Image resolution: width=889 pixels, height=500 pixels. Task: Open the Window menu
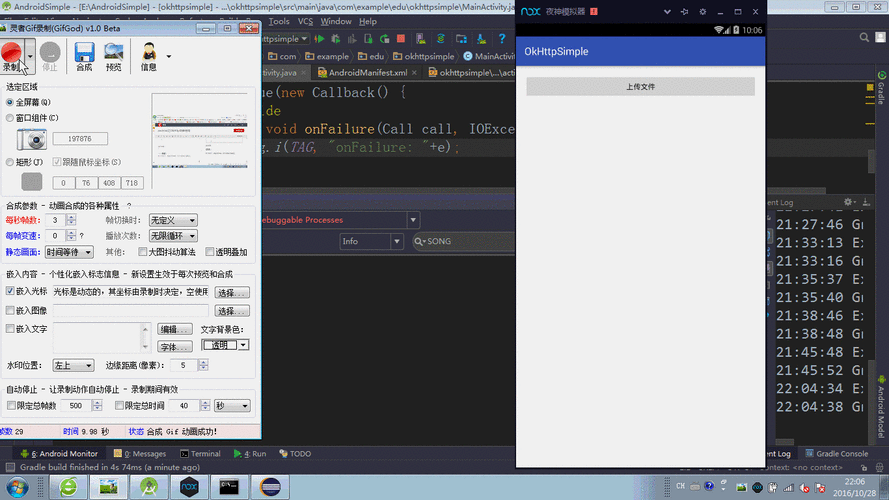point(336,22)
